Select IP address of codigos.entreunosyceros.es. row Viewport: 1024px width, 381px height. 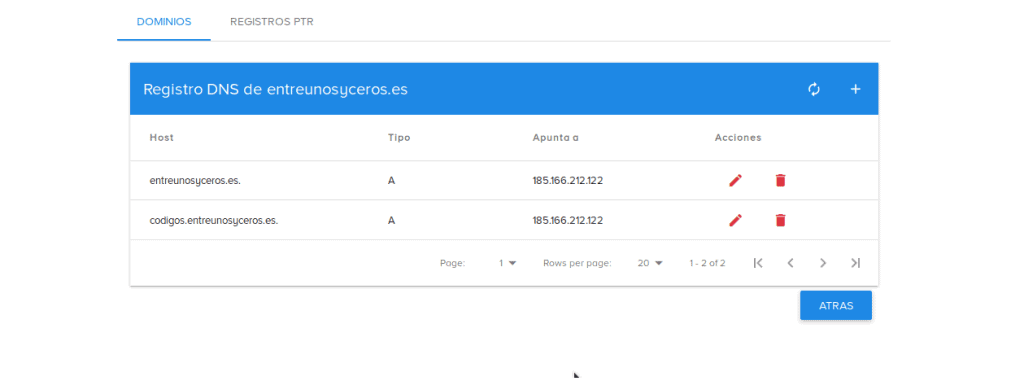coord(568,220)
